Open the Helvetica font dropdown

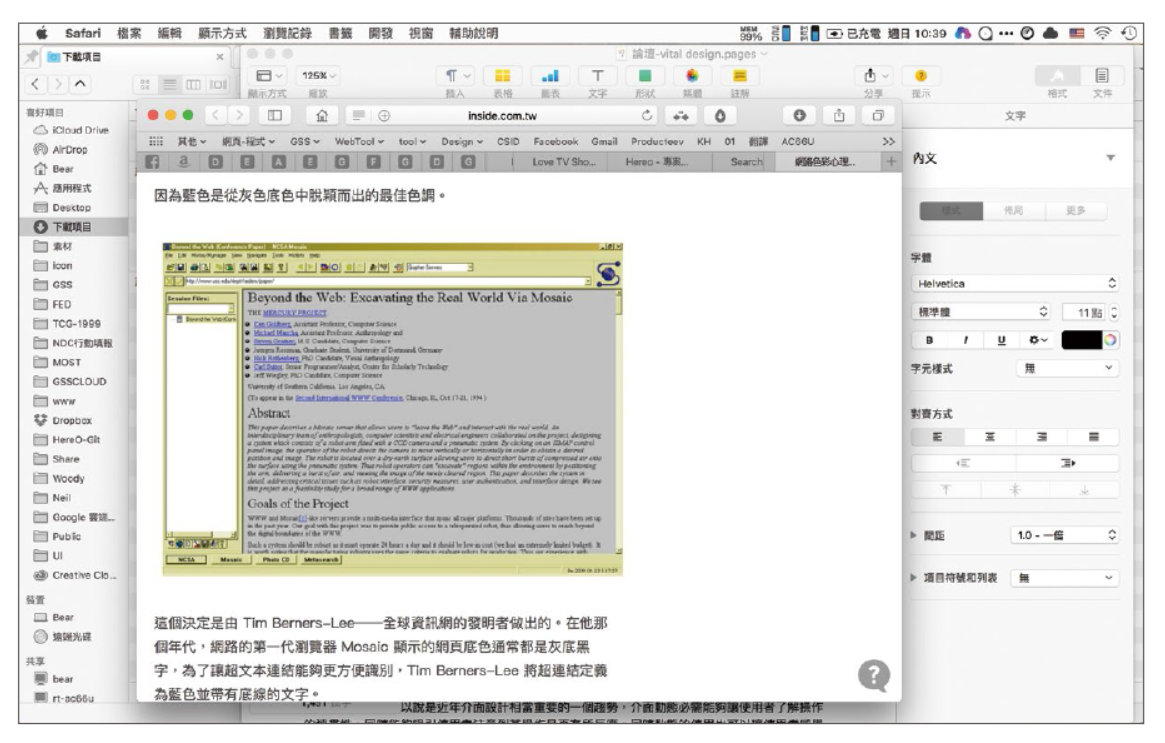(x=1015, y=283)
